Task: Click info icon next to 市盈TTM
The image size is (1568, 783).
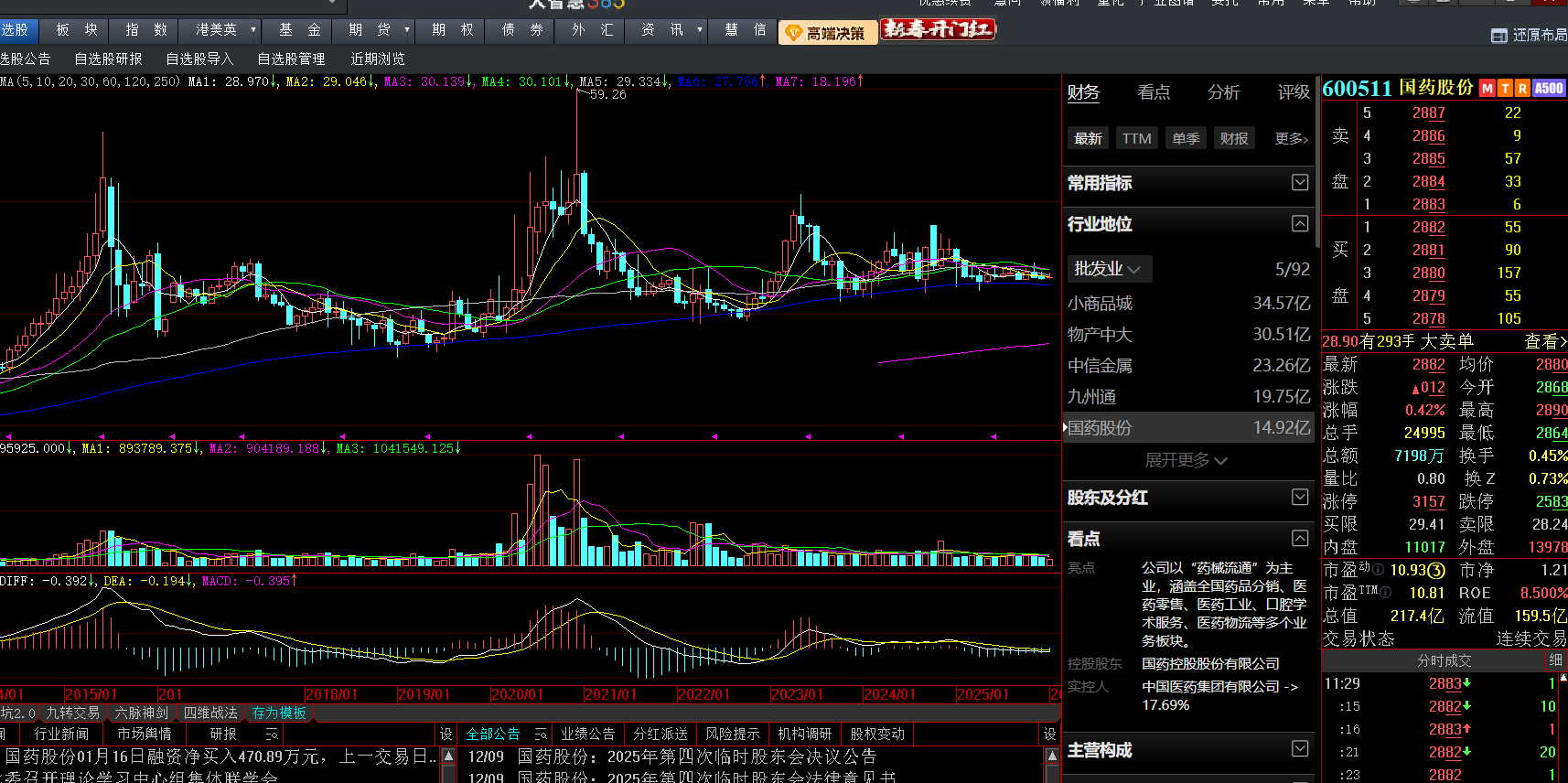Action: 1385,593
